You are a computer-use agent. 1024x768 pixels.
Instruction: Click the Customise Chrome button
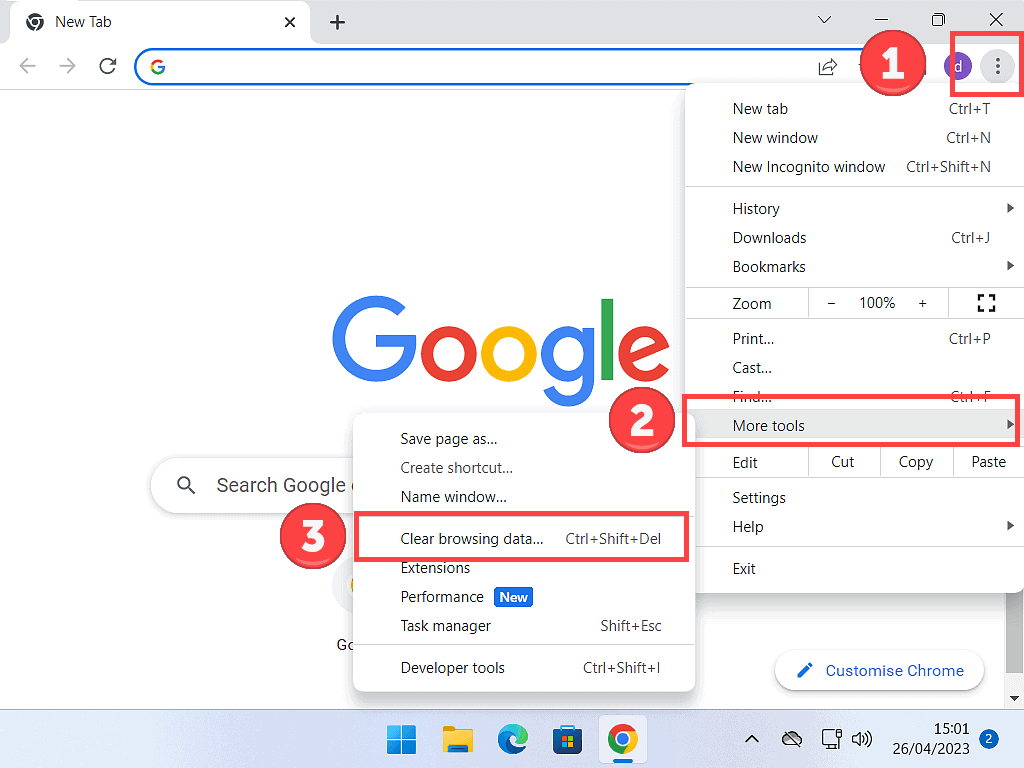point(878,670)
